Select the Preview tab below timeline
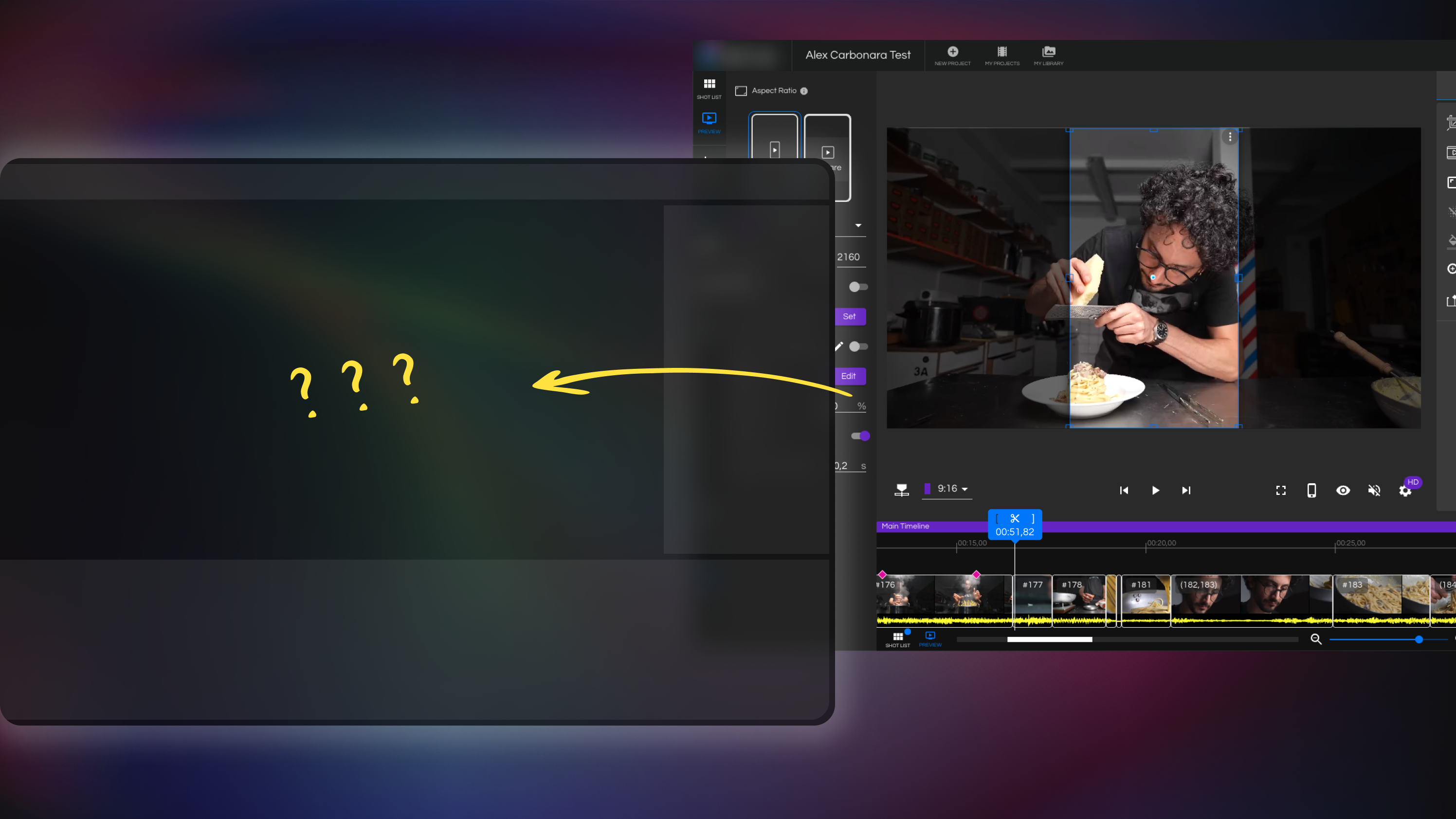Screen dimensions: 1456x819 point(930,638)
